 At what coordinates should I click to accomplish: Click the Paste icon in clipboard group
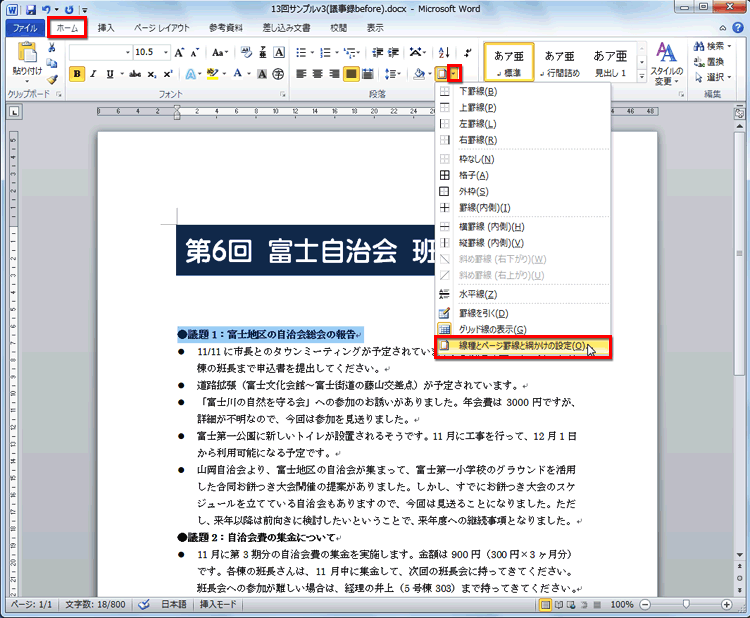(x=27, y=53)
